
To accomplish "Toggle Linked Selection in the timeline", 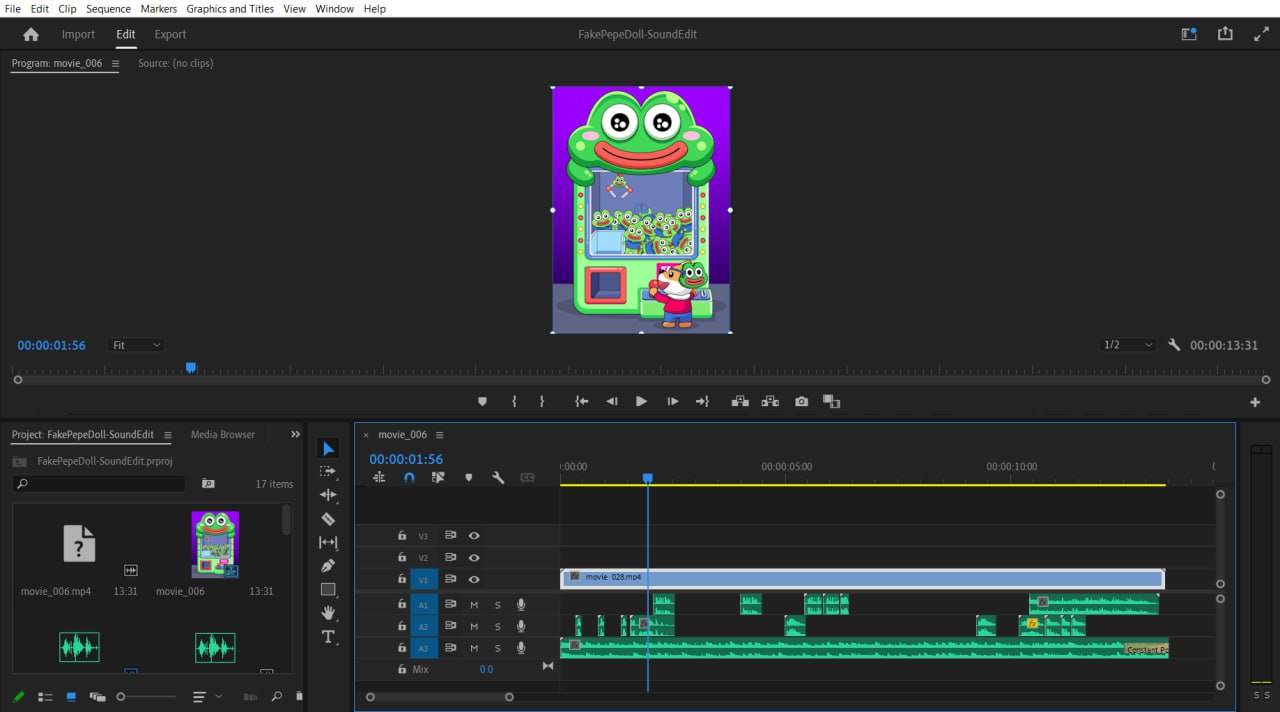I will 438,478.
